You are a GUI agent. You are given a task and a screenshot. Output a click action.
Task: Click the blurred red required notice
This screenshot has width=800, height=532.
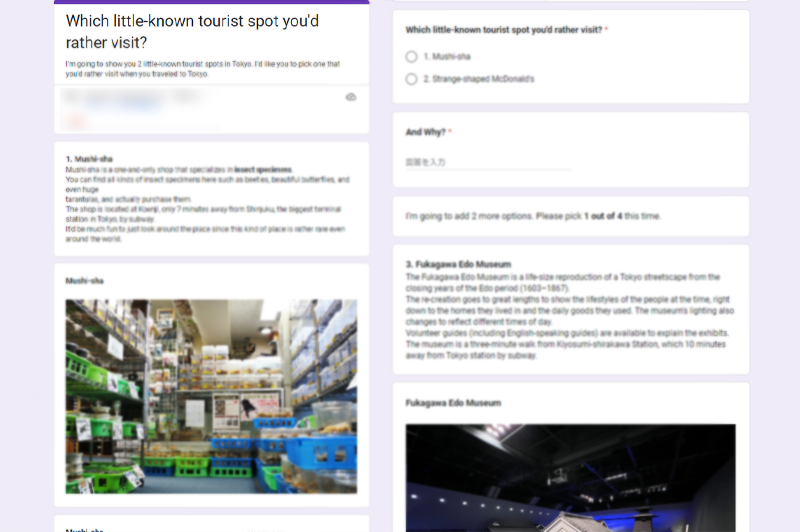[76, 122]
